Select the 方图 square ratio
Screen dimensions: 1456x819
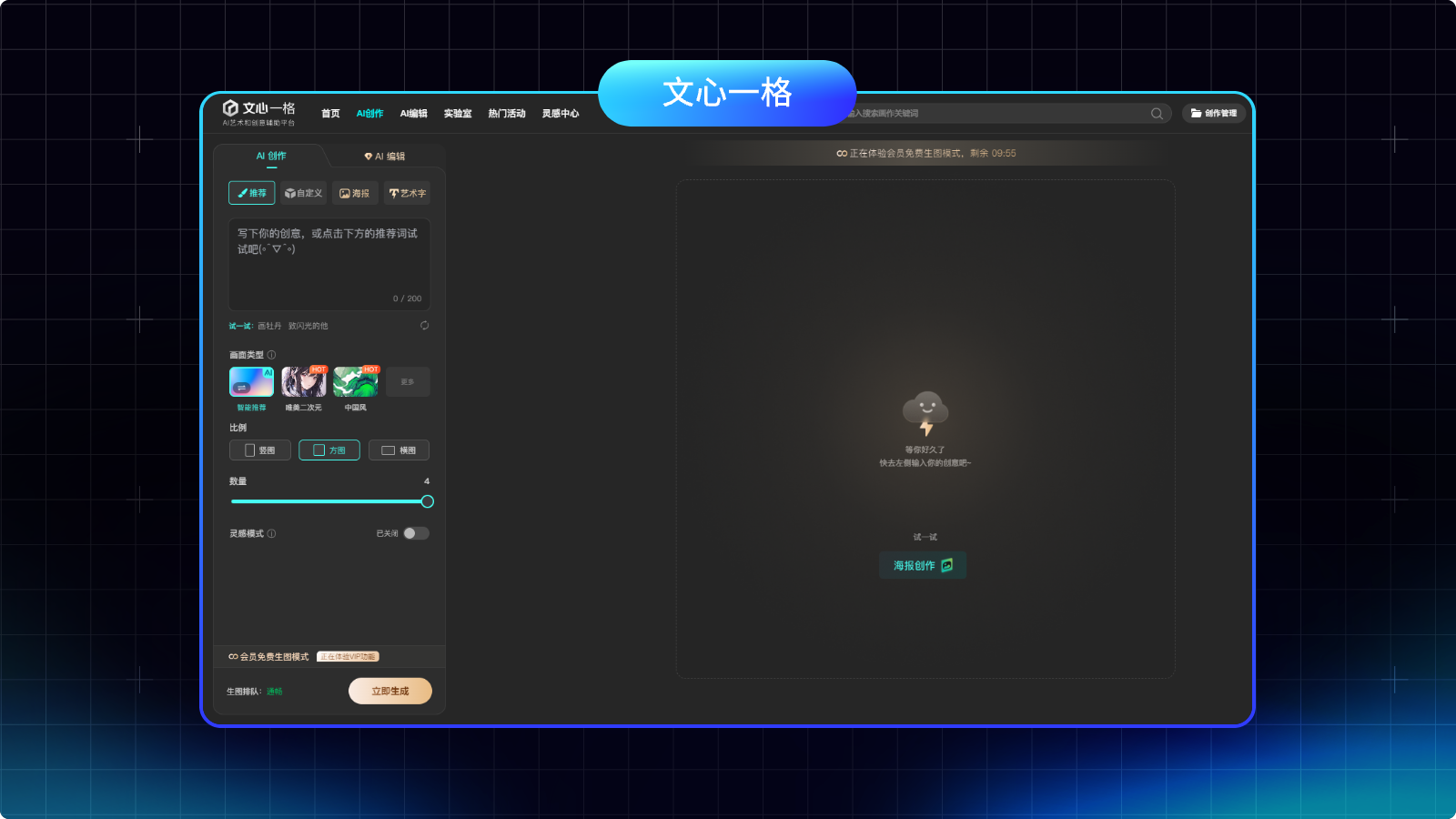(329, 450)
